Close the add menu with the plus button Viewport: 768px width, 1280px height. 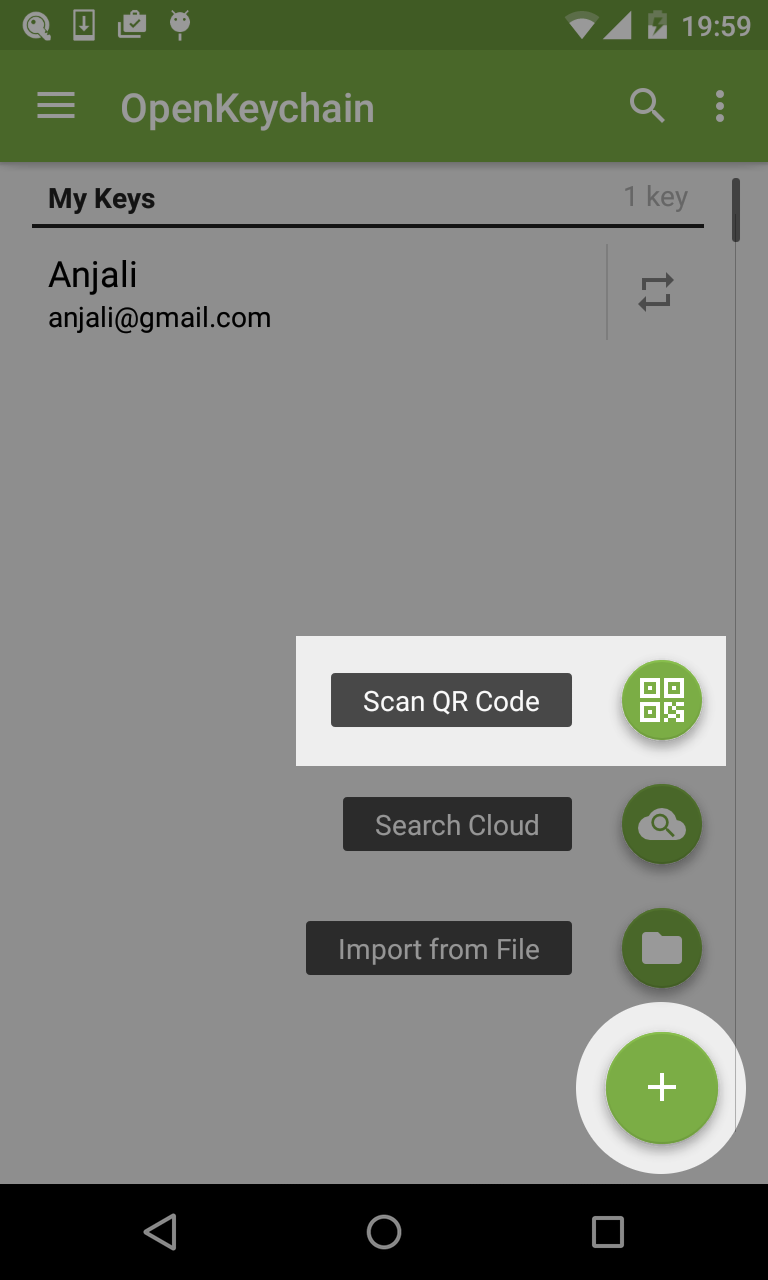tap(662, 1088)
